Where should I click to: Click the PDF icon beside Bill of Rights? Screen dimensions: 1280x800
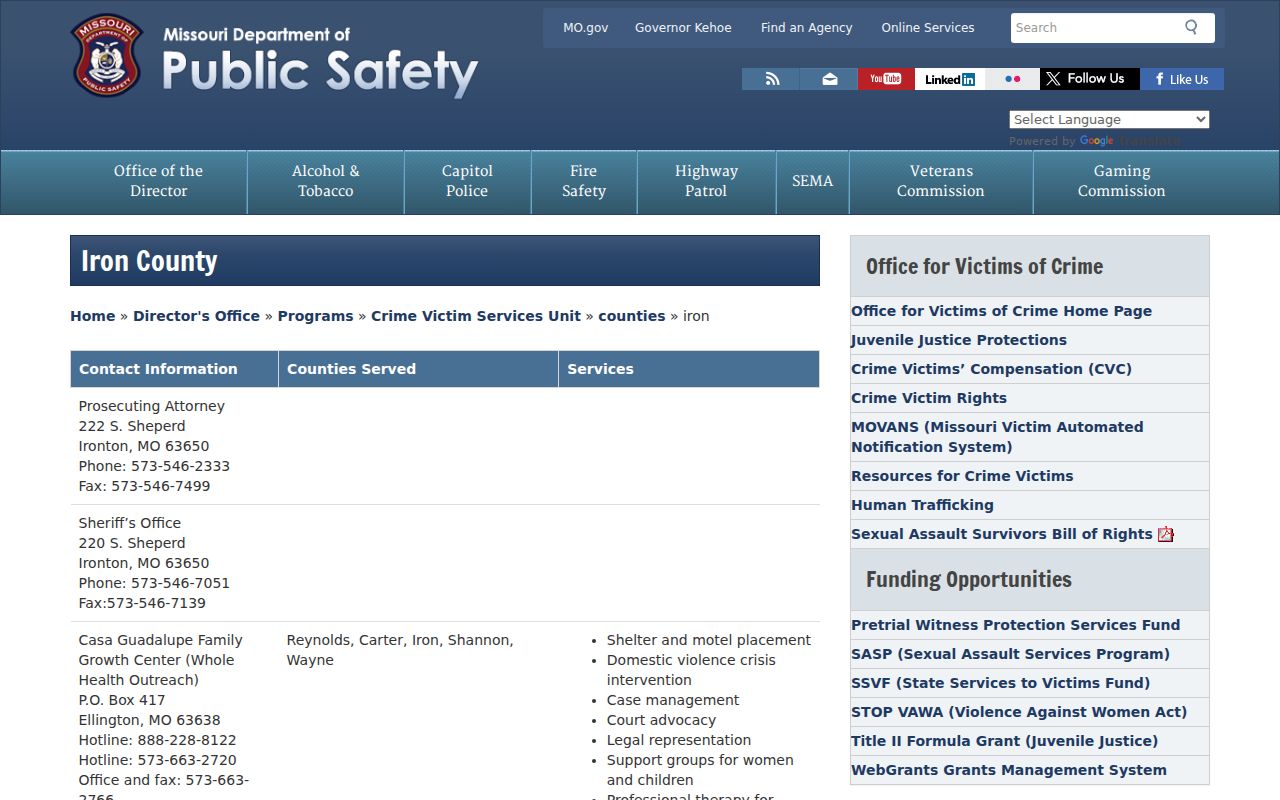click(1166, 534)
